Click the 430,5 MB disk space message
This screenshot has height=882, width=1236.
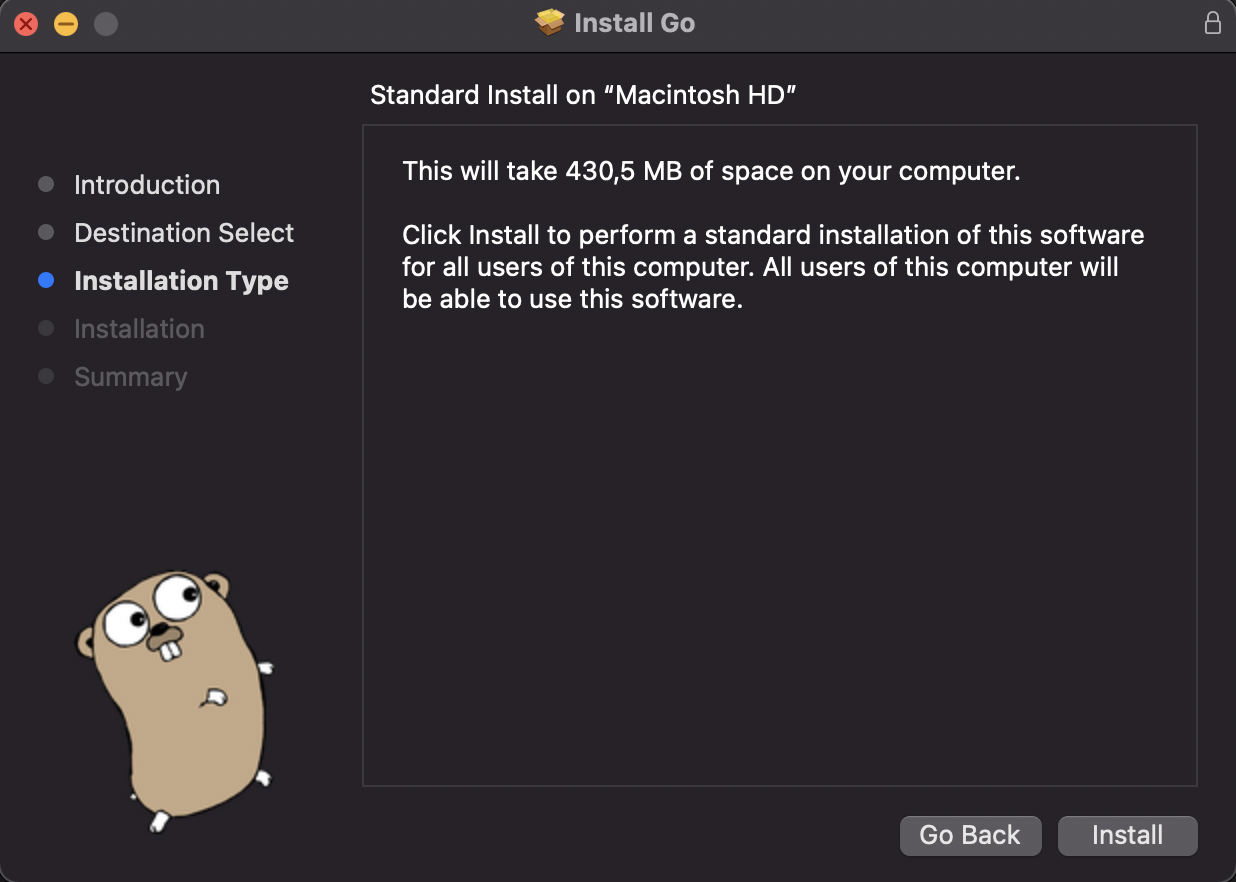click(x=711, y=171)
